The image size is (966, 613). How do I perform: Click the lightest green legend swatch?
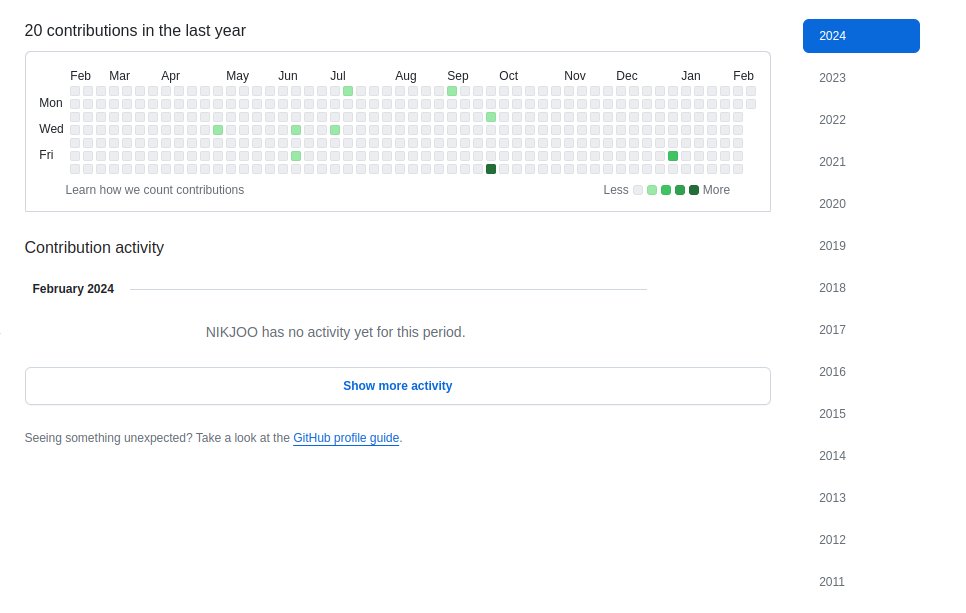click(652, 190)
